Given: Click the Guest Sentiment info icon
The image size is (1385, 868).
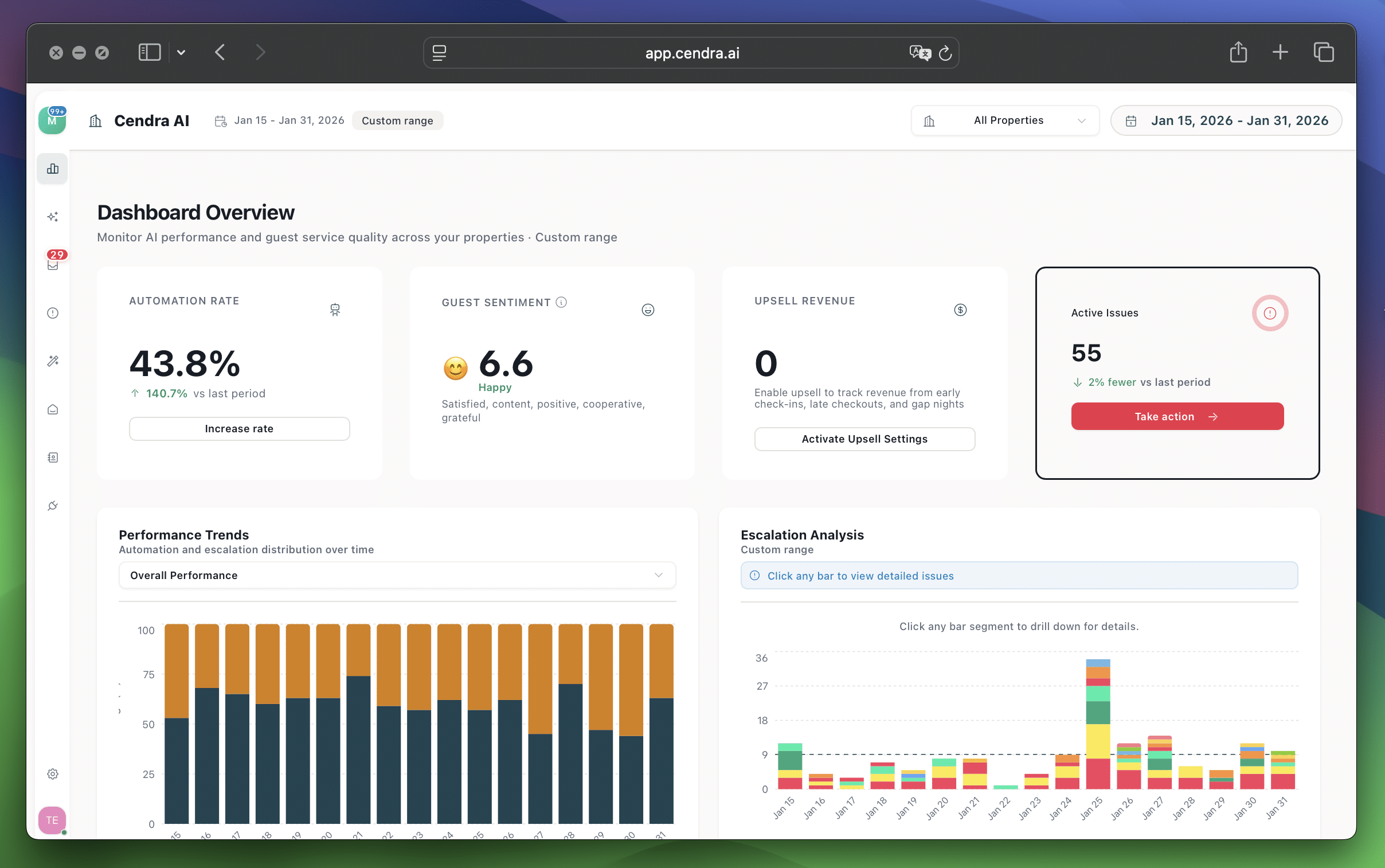Looking at the screenshot, I should pyautogui.click(x=561, y=302).
